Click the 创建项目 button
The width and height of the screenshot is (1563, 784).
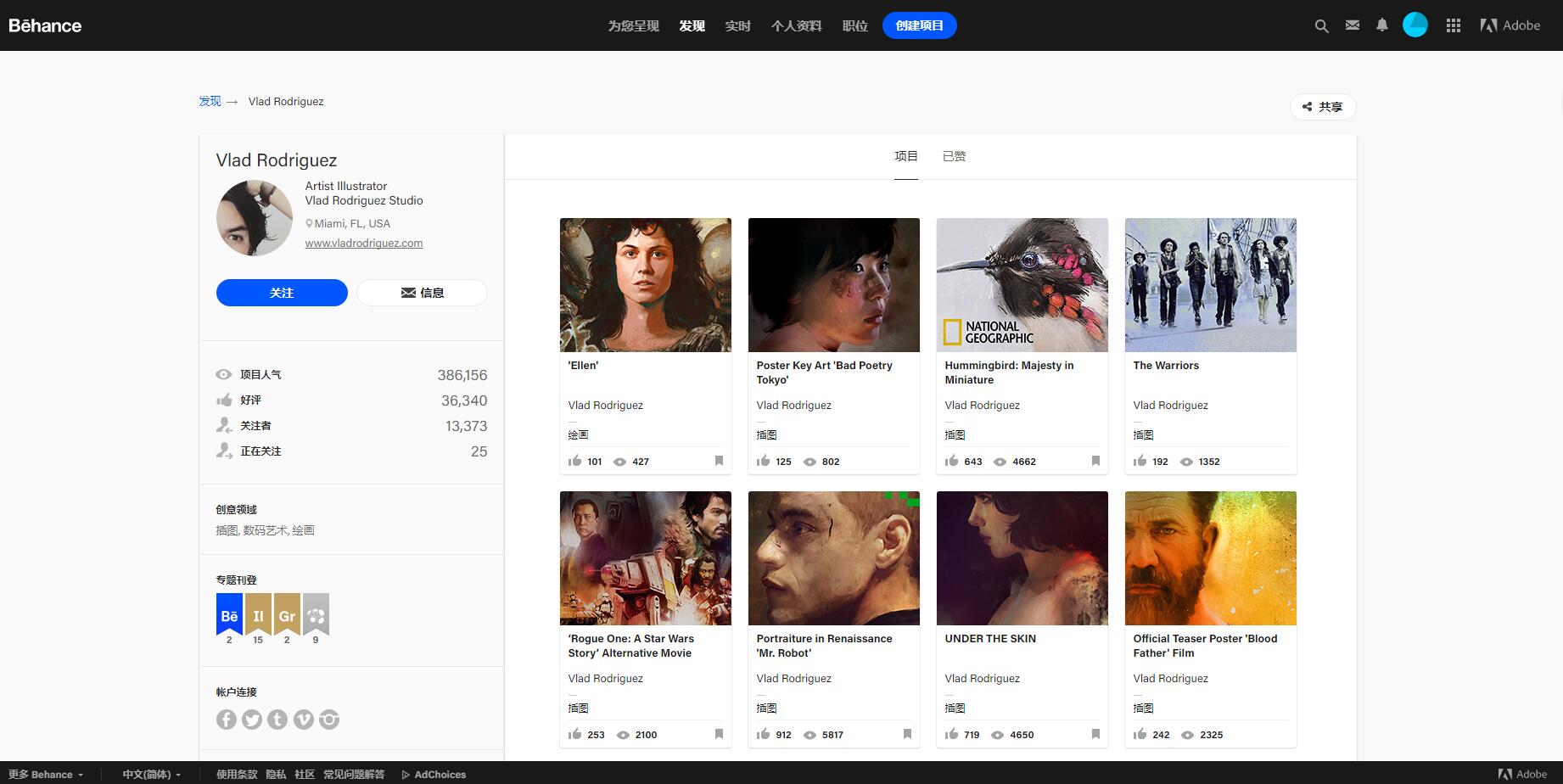920,25
